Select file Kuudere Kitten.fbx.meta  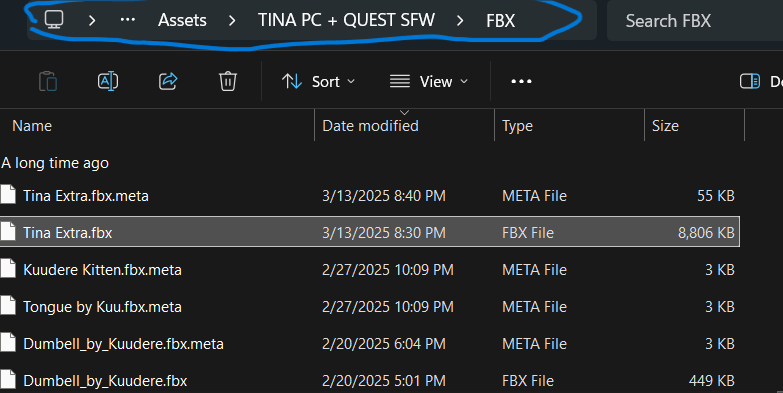pos(102,270)
